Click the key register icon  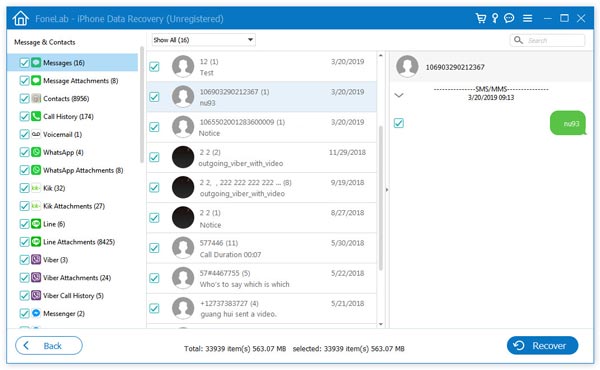[495, 18]
